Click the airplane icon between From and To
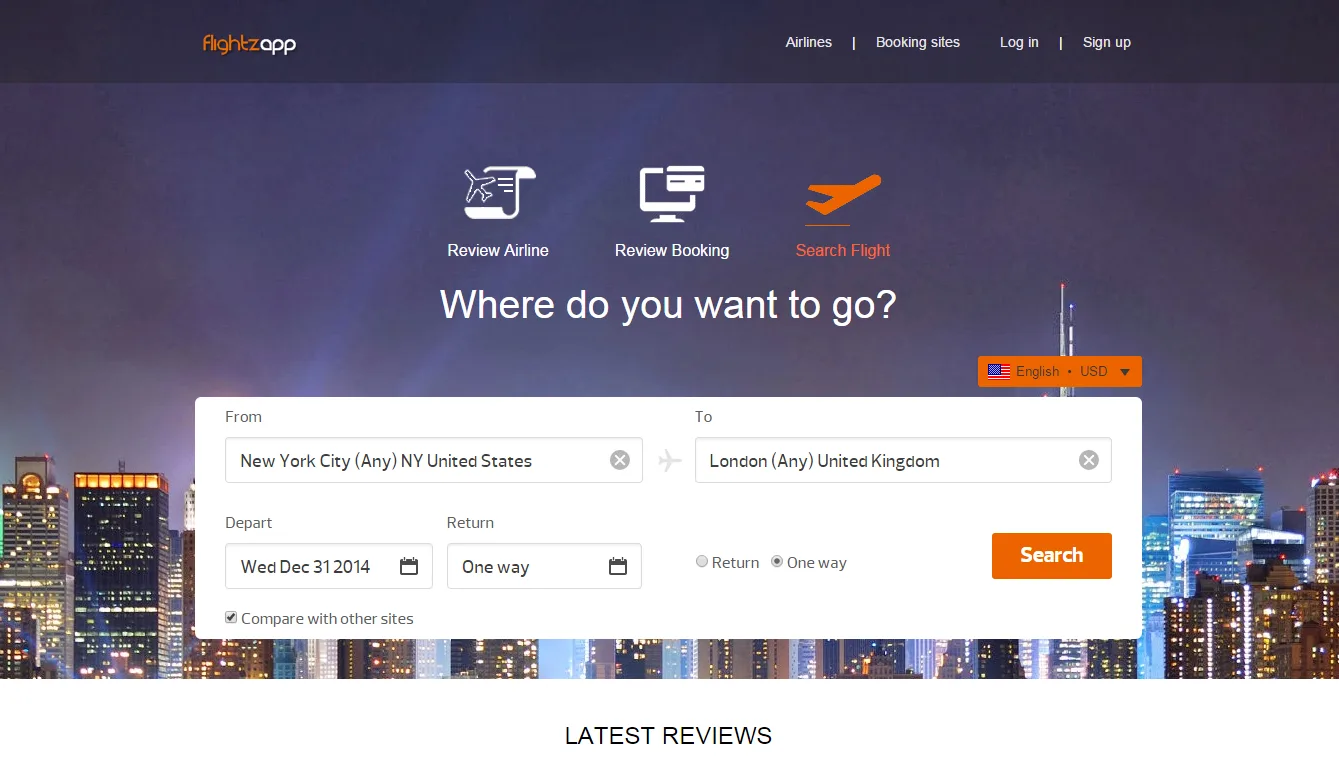This screenshot has height=767, width=1339. 669,460
